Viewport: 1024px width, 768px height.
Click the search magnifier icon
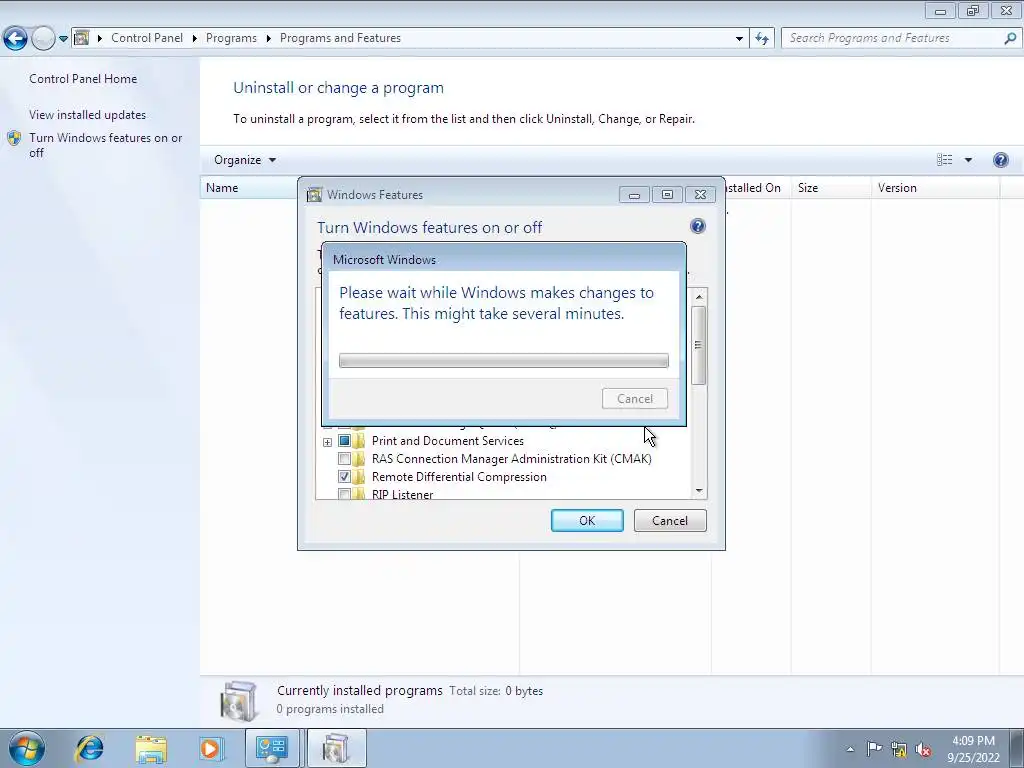pyautogui.click(x=1010, y=39)
